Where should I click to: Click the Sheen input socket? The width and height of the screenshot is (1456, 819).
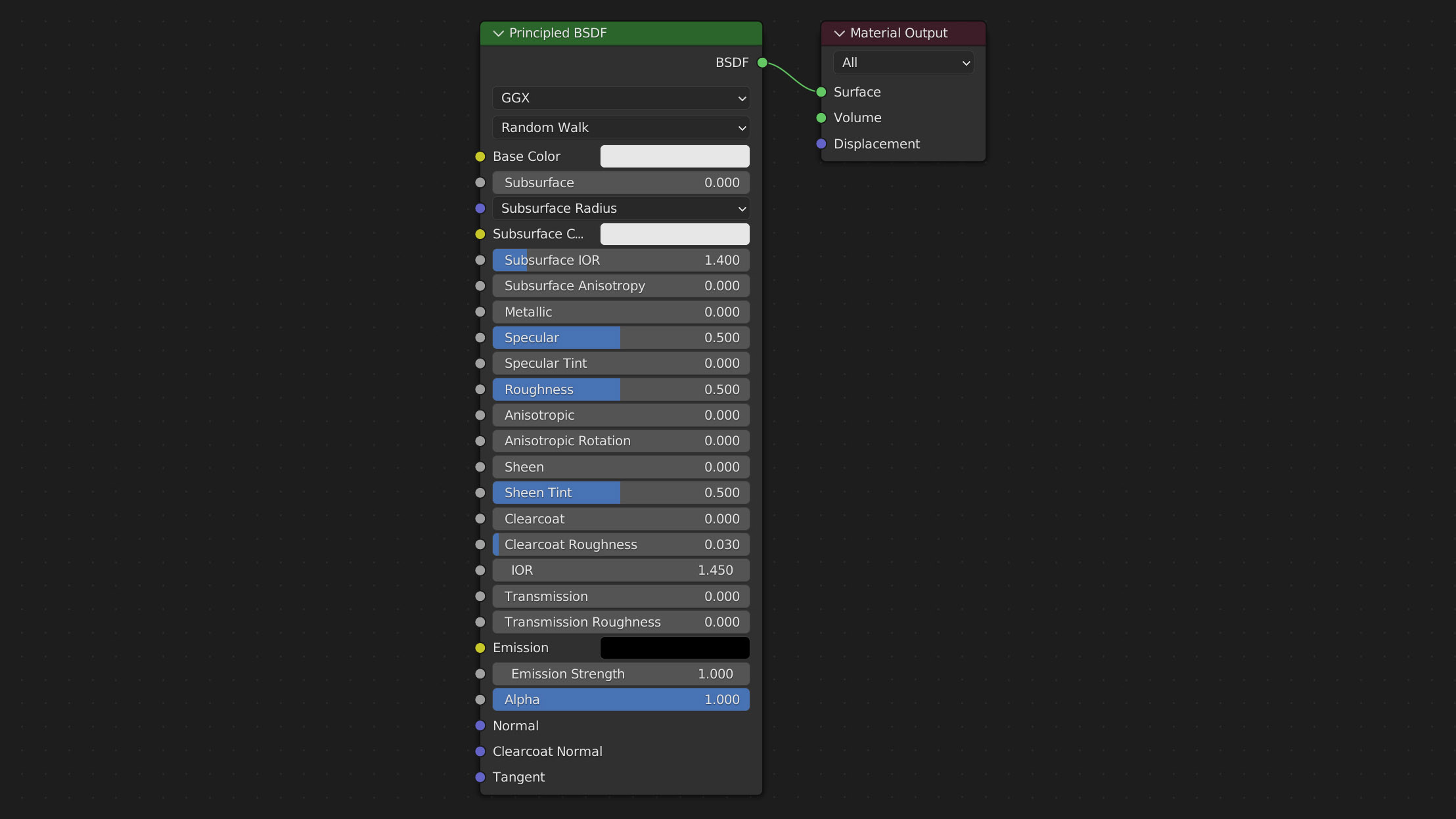click(x=480, y=467)
